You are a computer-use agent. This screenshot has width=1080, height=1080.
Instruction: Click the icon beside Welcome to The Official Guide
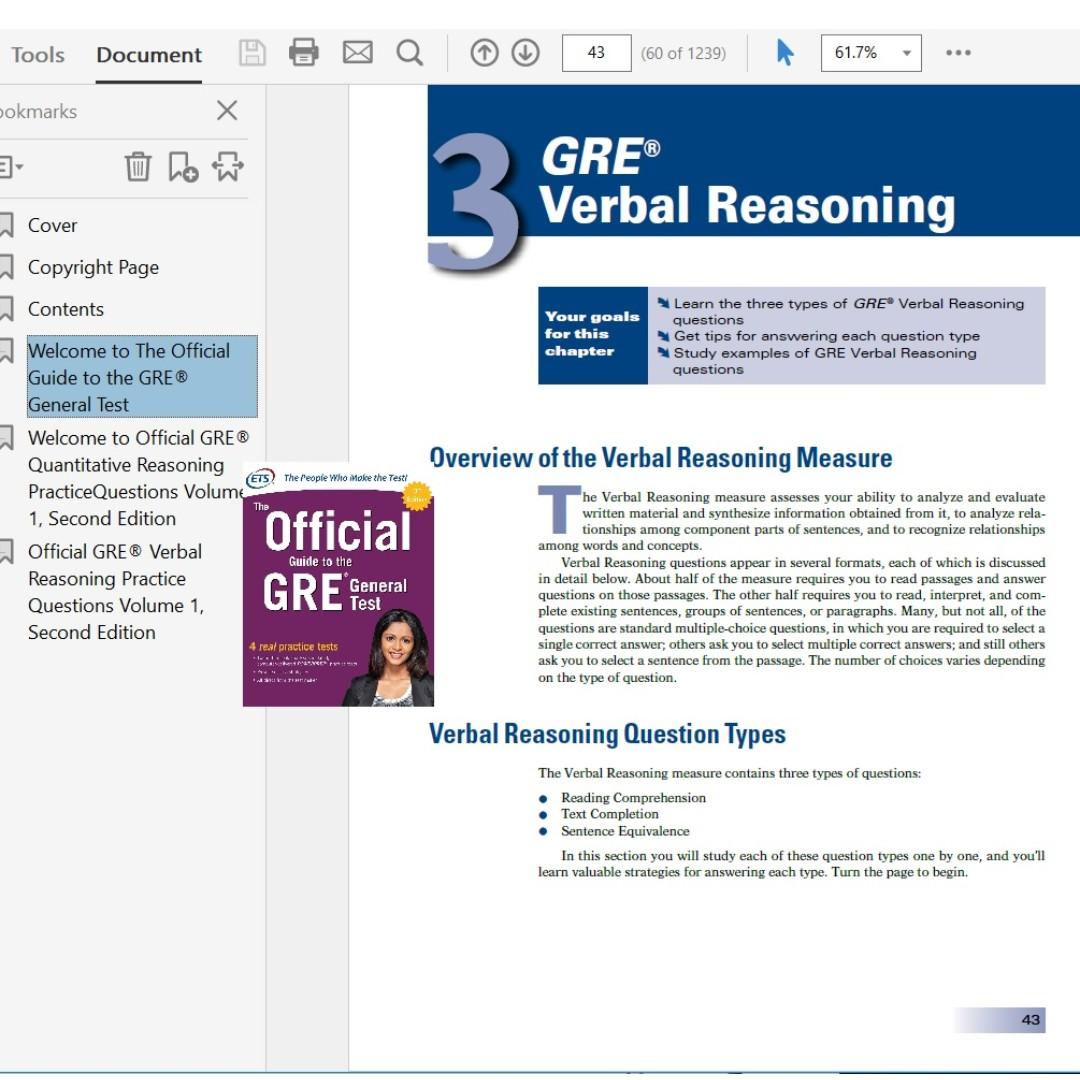6,351
